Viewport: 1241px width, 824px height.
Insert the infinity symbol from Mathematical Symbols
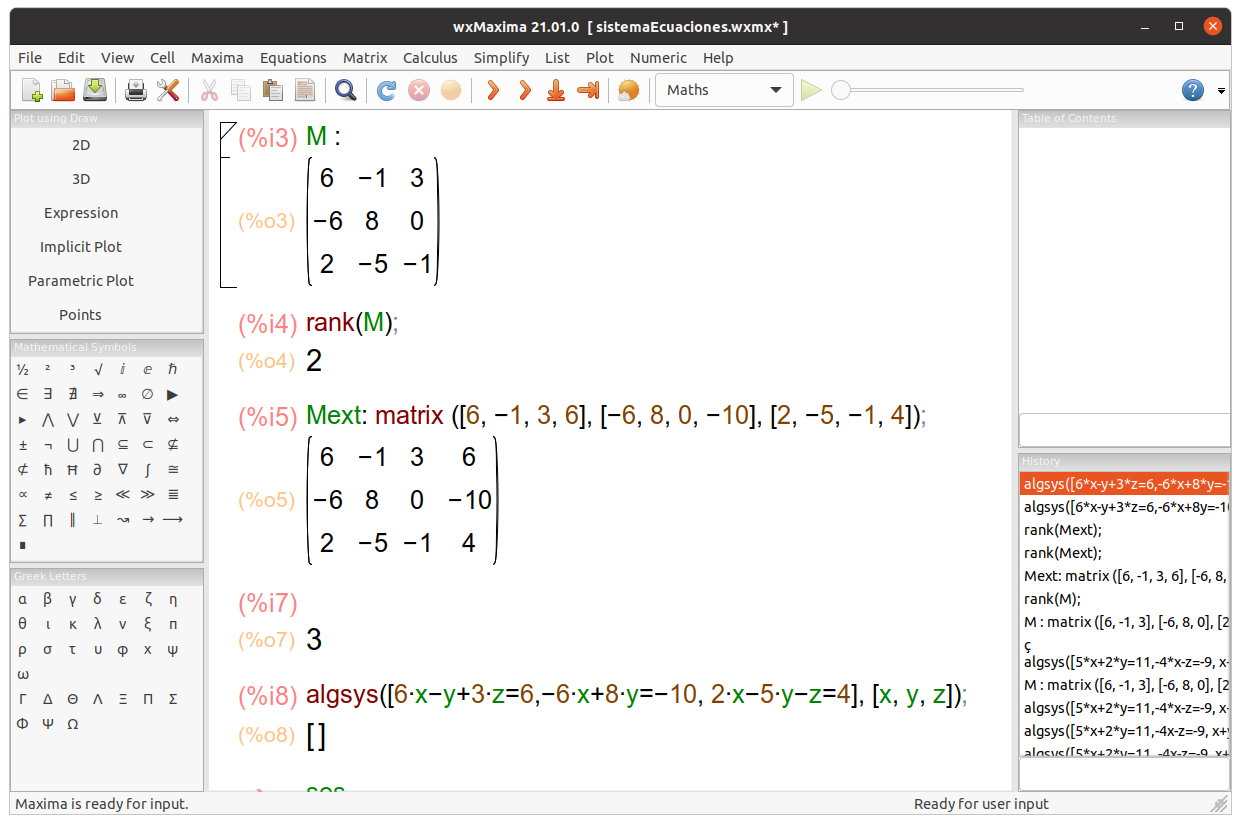122,394
